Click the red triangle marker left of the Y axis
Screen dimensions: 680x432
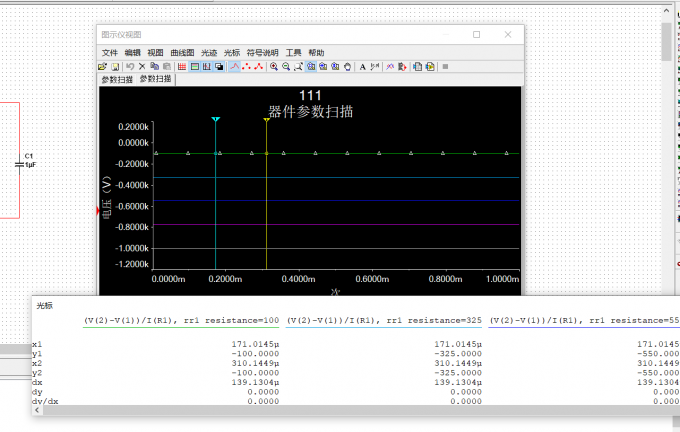pyautogui.click(x=98, y=211)
